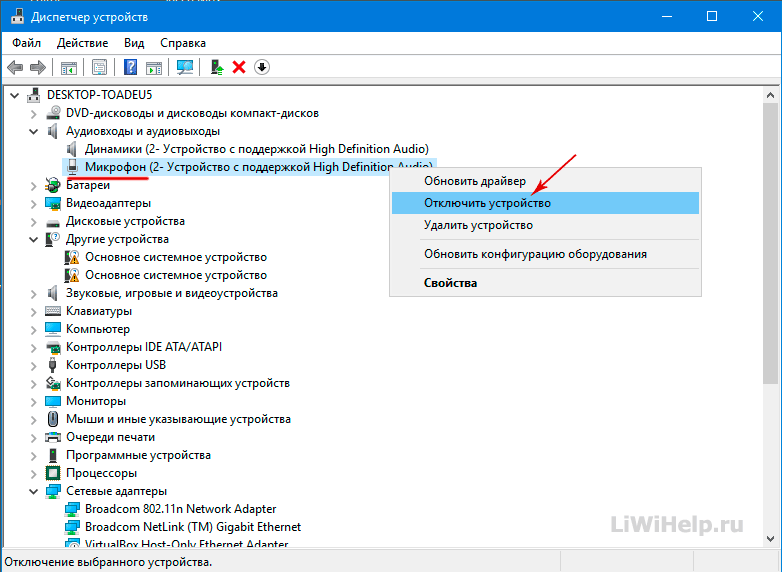The image size is (782, 572).
Task: Expand Звуковые, игровые и видеоустройства
Action: (33, 294)
